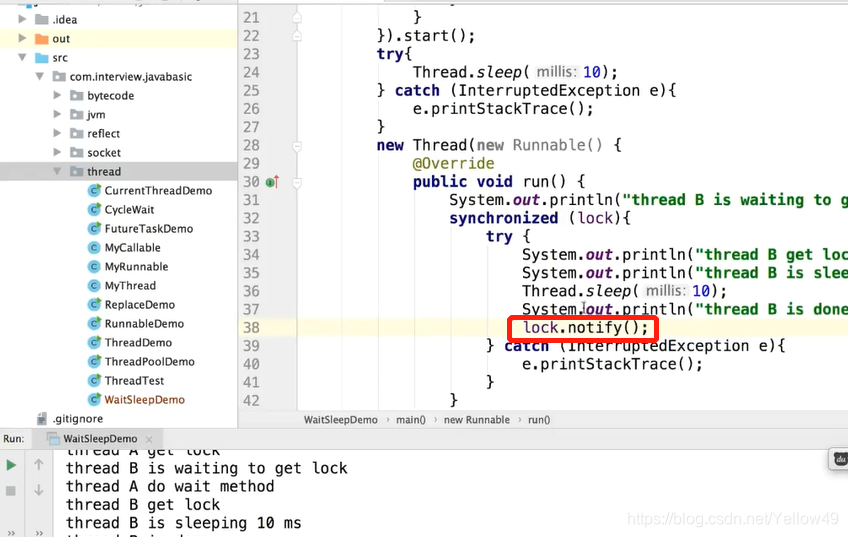This screenshot has height=537, width=848.
Task: Click the ThreadDemo class icon
Action: (x=94, y=342)
